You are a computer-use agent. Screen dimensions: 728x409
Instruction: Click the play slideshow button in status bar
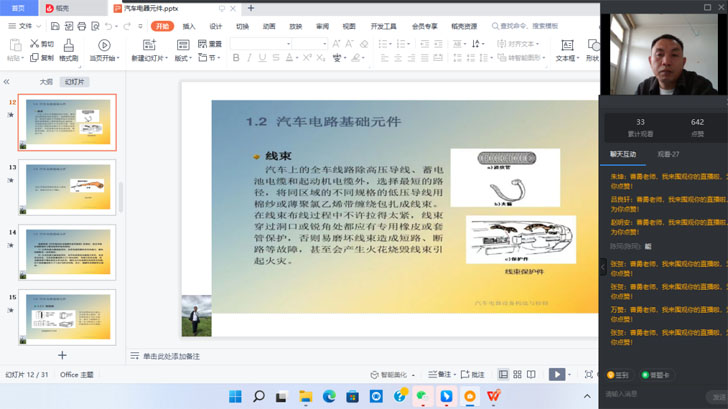click(x=557, y=375)
